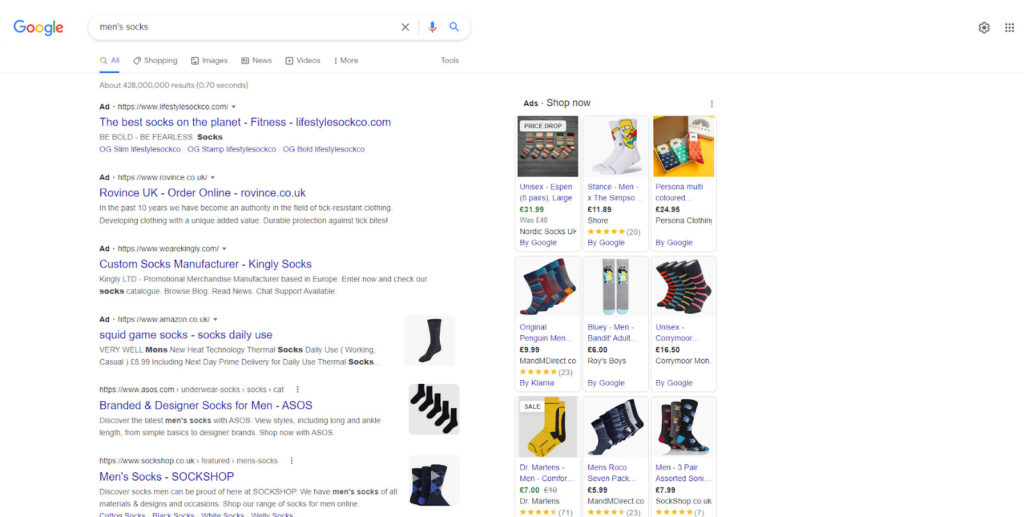Open Persona multi coloured product title
Image resolution: width=1024 pixels, height=517 pixels.
[x=679, y=193]
